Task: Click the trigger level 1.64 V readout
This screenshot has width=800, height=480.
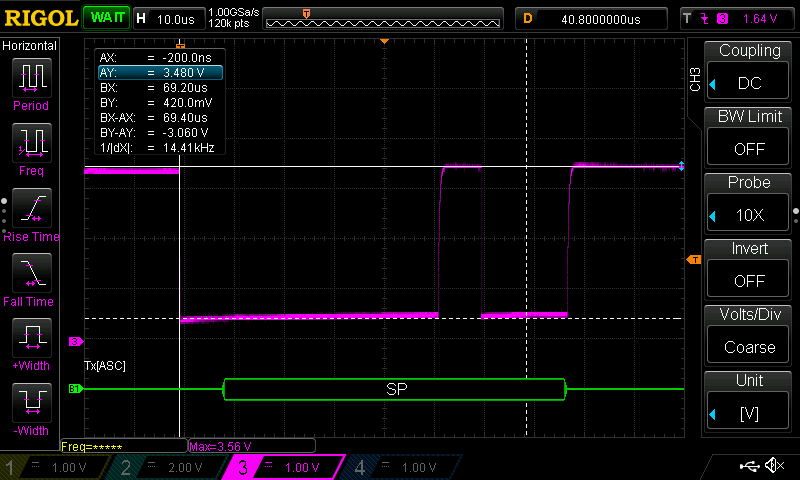Action: point(760,19)
